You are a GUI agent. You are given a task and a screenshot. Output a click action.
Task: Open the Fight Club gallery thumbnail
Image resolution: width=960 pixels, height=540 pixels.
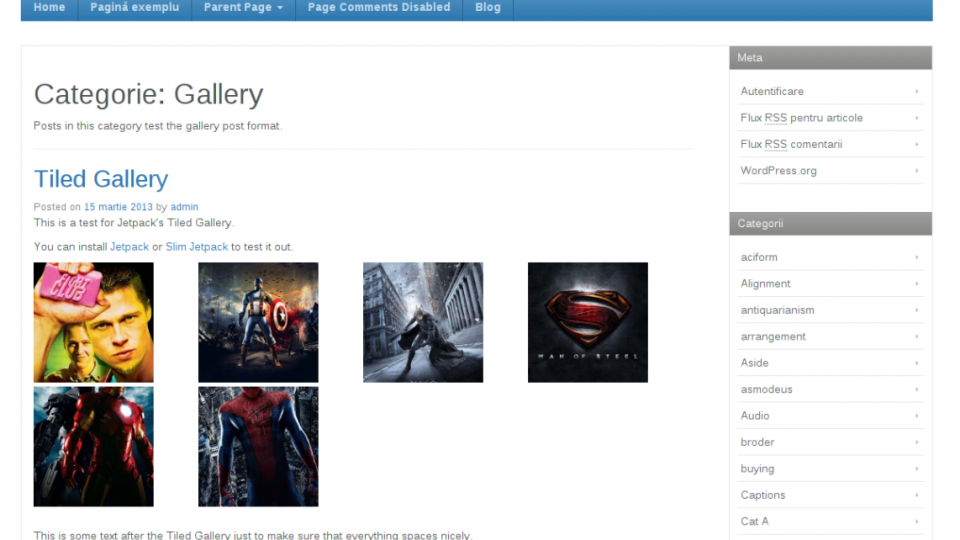(94, 323)
